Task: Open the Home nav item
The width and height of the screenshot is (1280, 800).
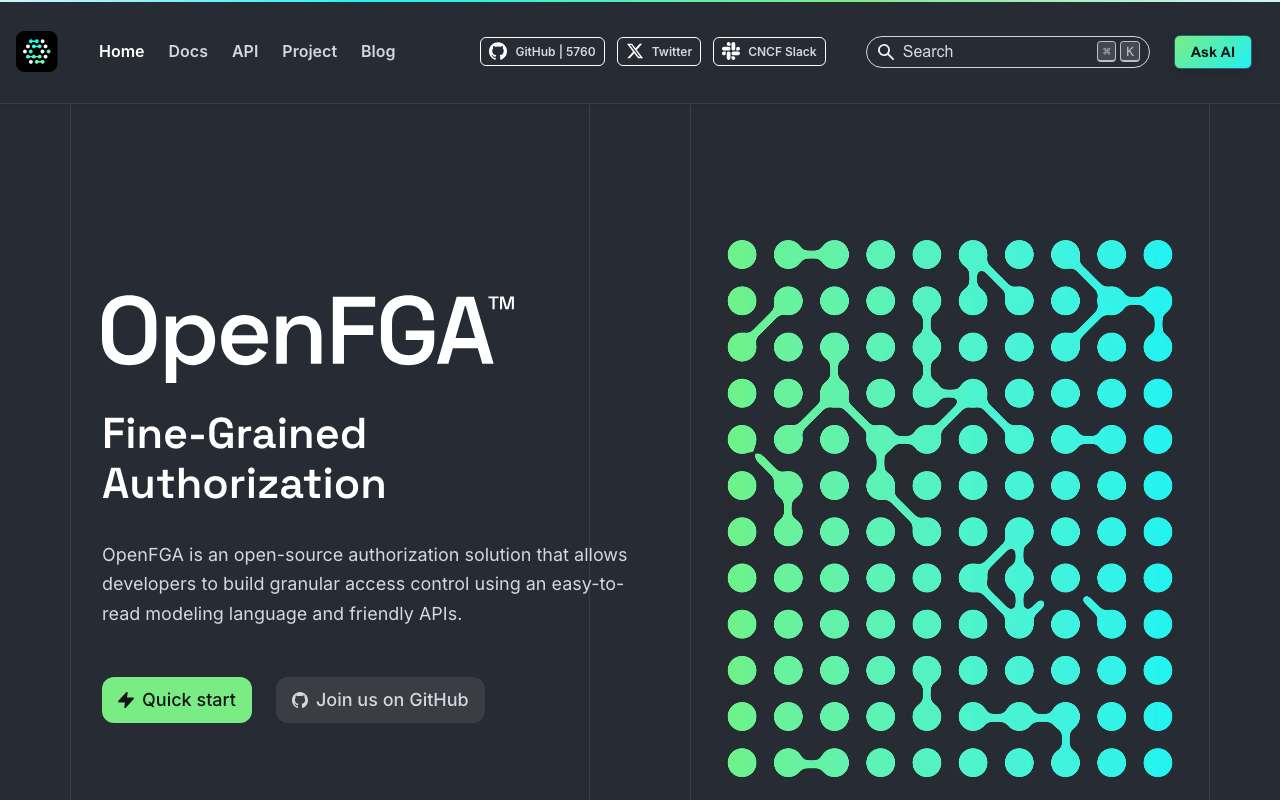Action: click(122, 51)
